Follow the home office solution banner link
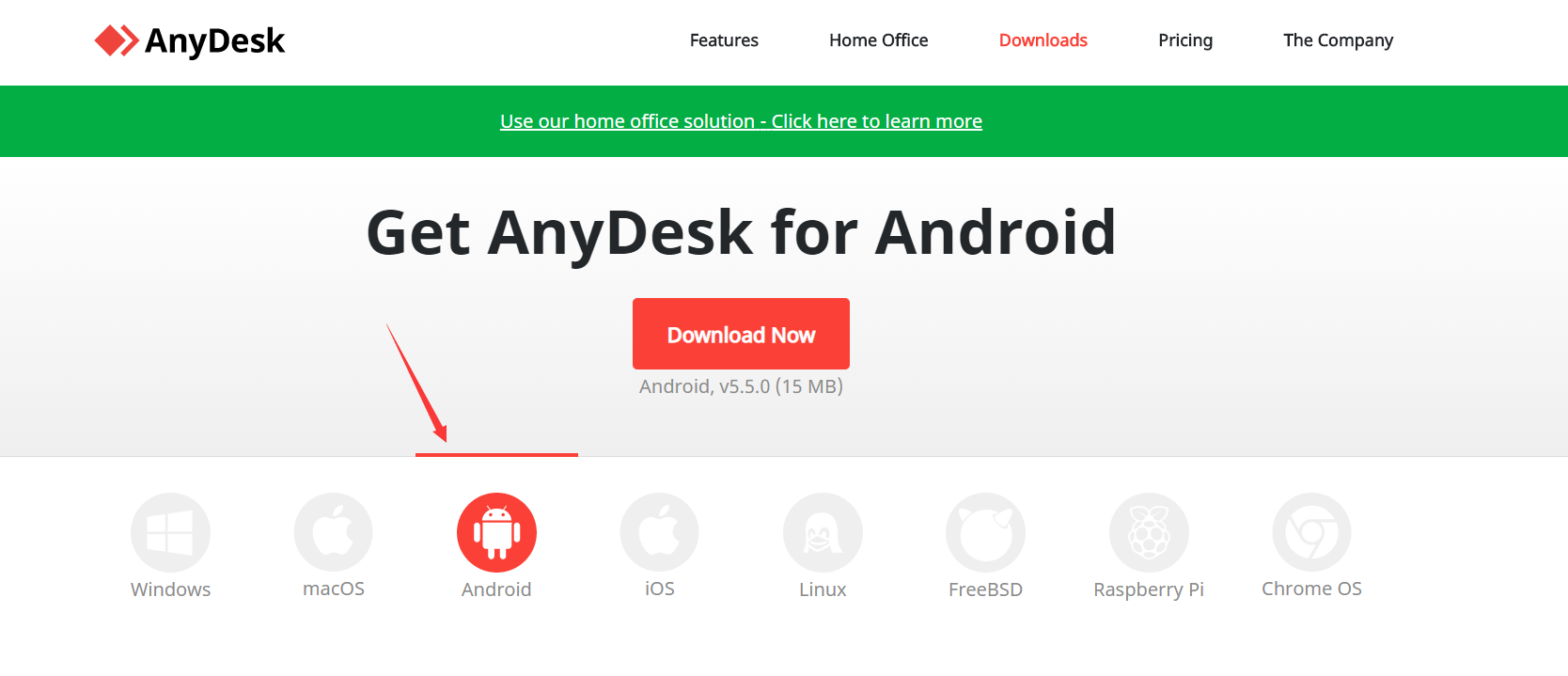 click(741, 121)
